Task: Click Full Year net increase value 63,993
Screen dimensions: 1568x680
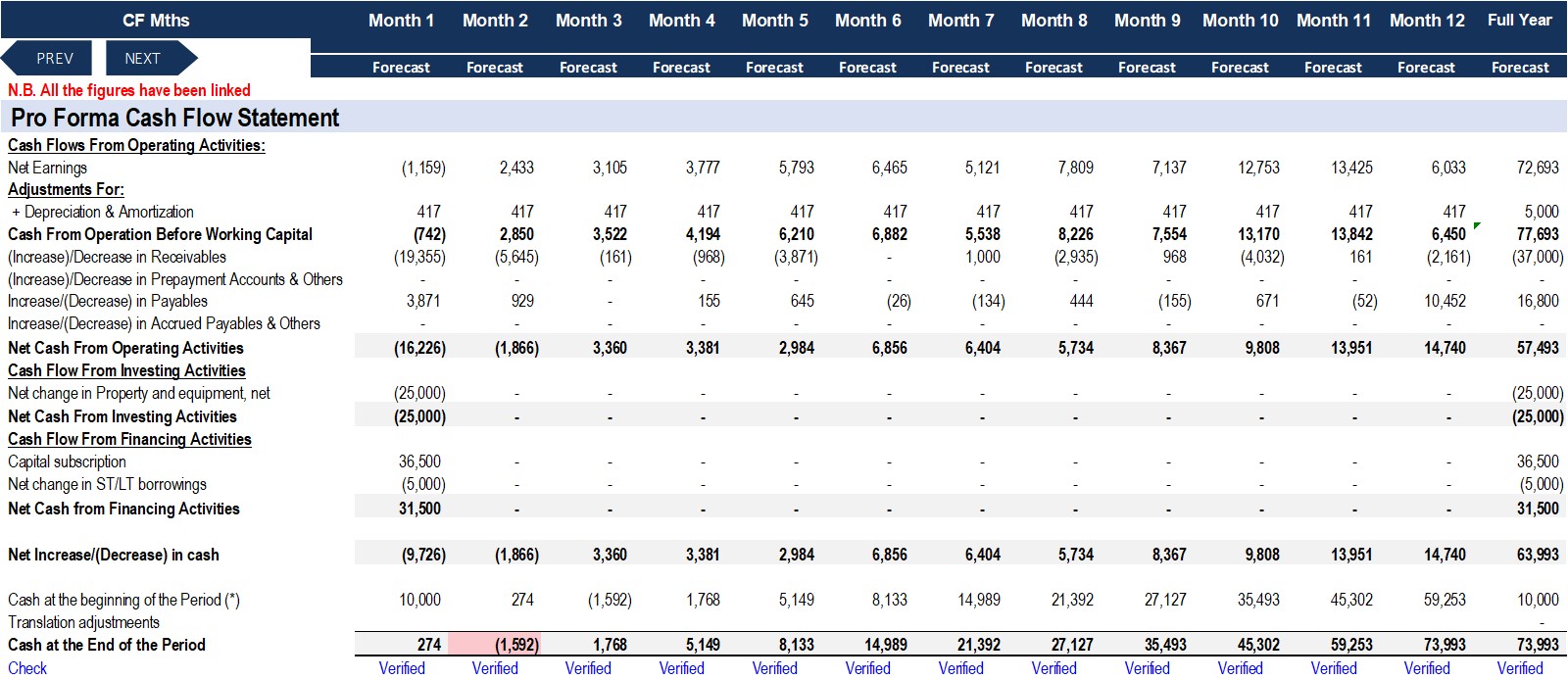Action: [1538, 555]
